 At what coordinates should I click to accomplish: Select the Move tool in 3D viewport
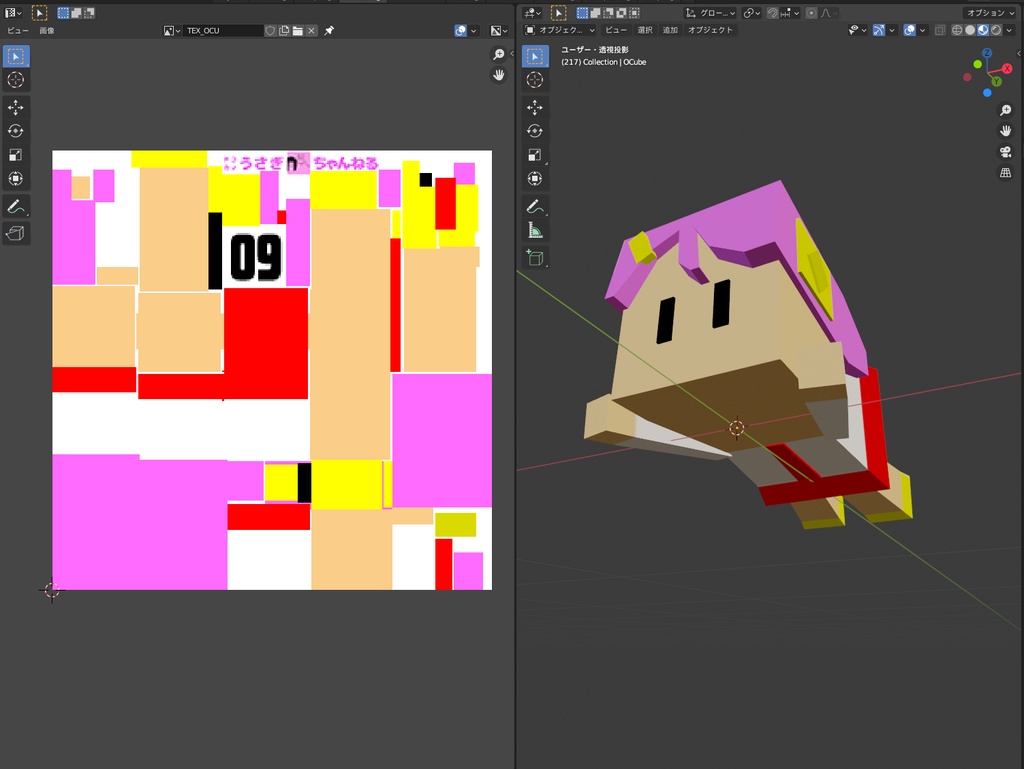pos(535,107)
